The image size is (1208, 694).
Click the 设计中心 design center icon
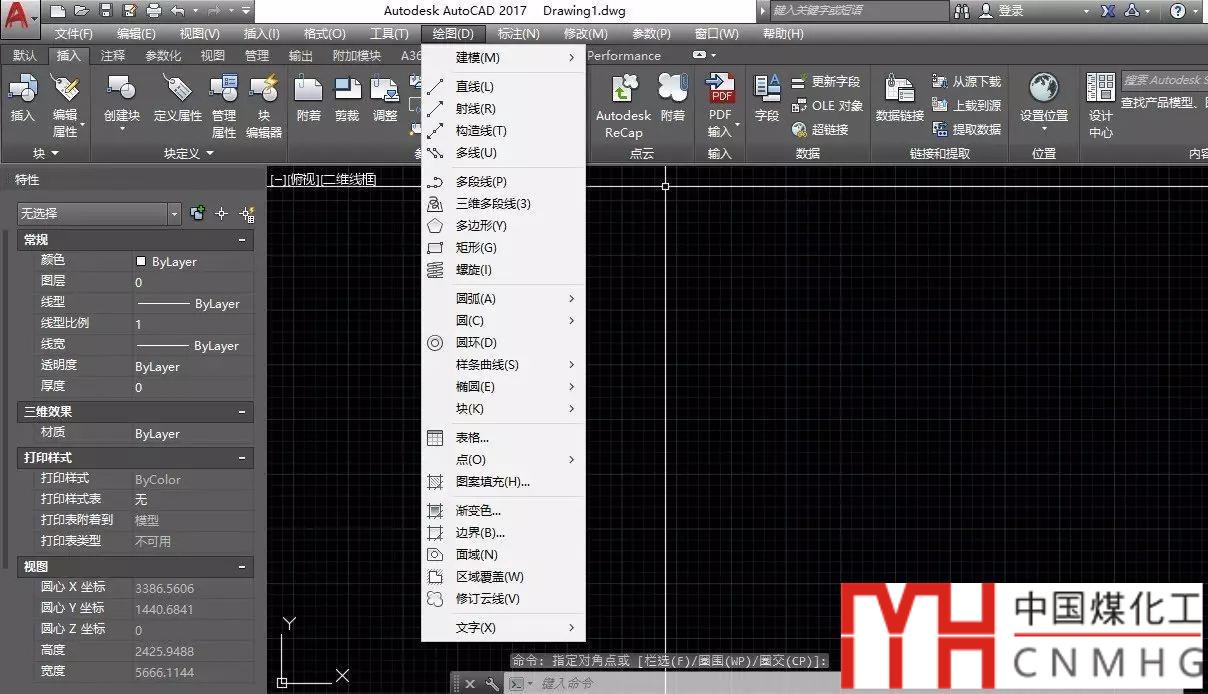point(1100,91)
